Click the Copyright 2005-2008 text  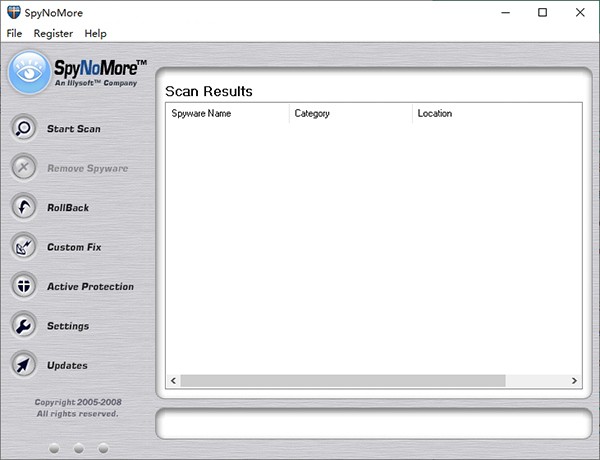78,402
